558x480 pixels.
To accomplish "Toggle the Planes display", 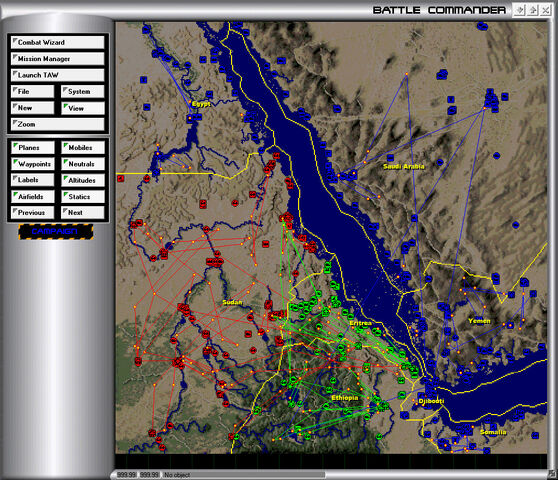I will [x=32, y=147].
